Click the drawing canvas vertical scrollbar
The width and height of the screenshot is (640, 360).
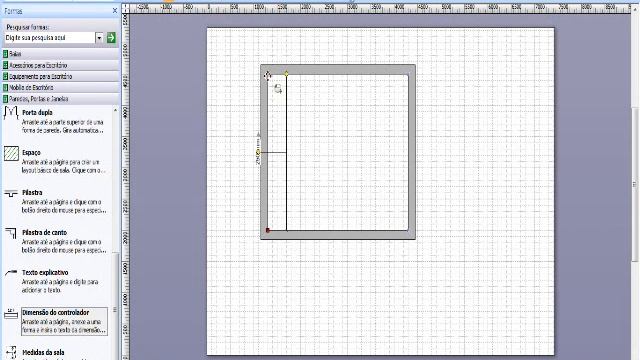tap(635, 184)
